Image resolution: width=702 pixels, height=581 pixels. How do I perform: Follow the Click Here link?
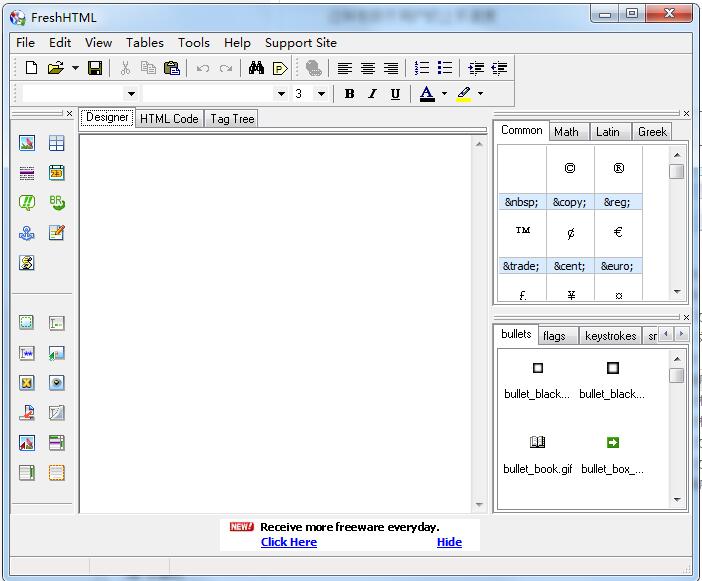pyautogui.click(x=288, y=542)
